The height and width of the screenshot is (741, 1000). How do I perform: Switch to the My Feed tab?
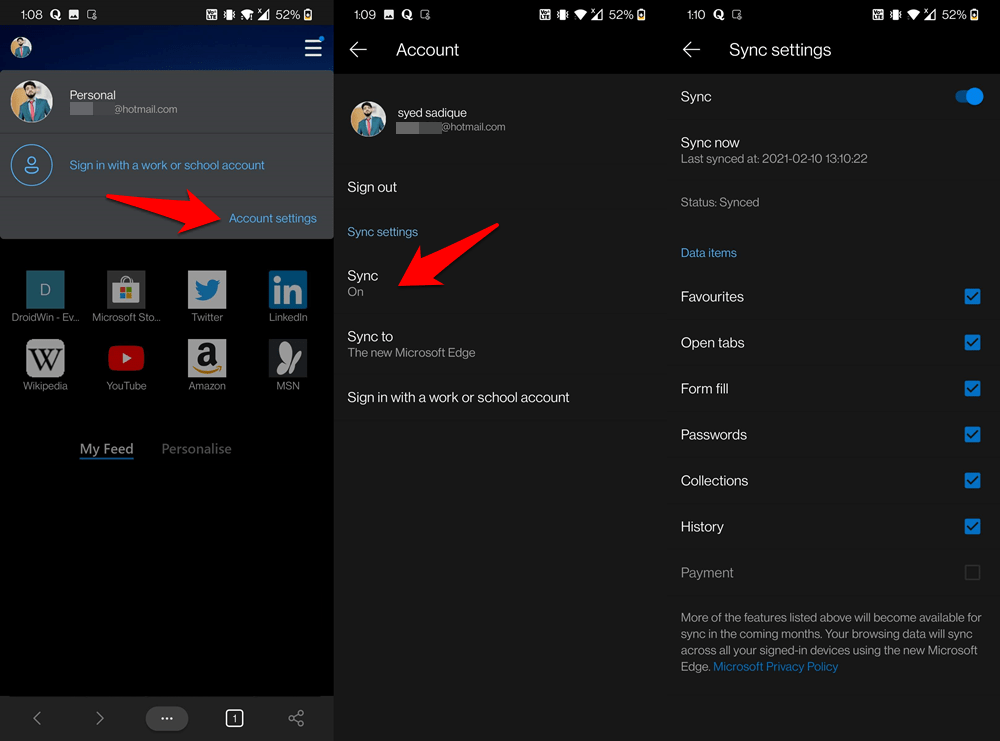click(x=107, y=449)
